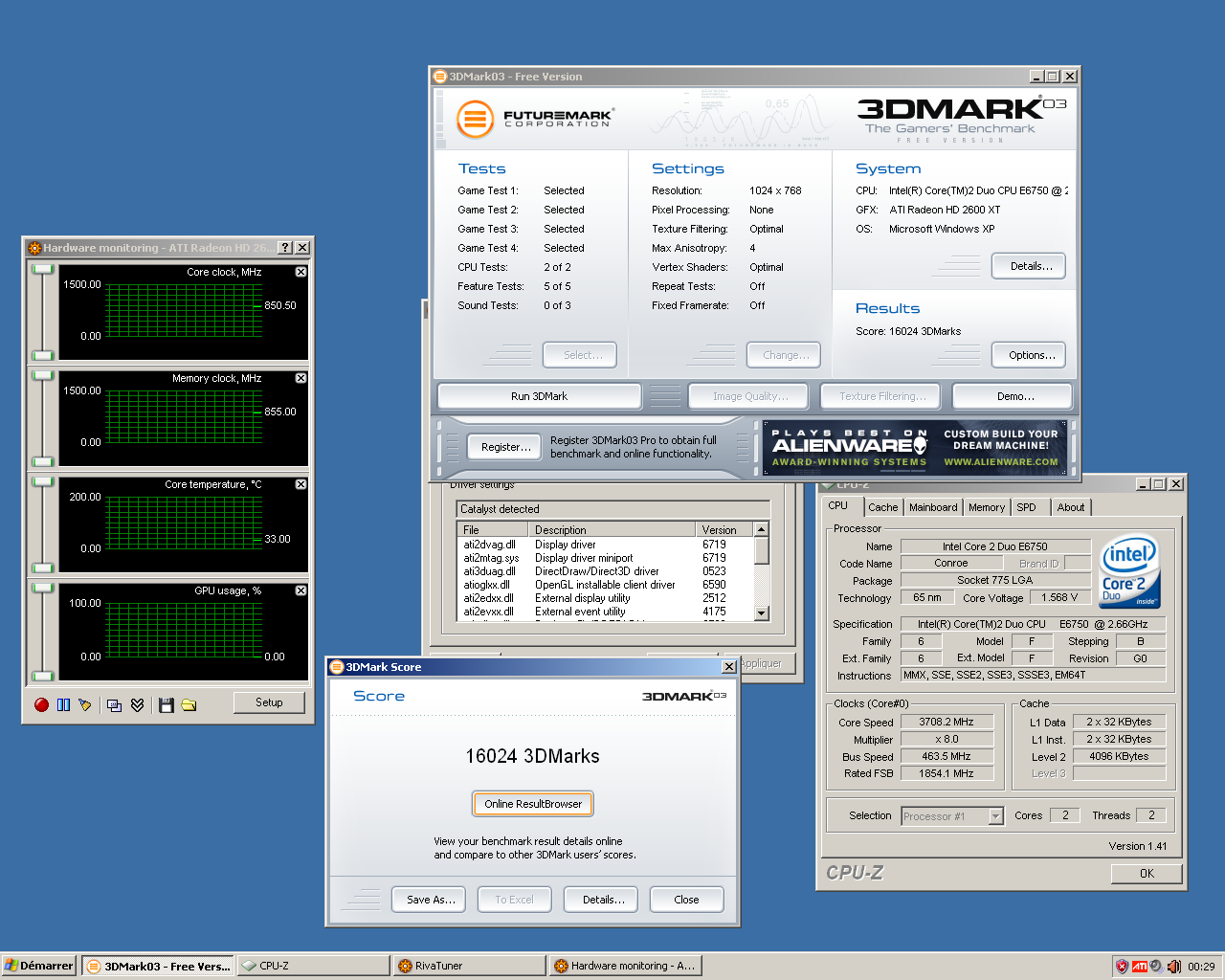Select the atioglxx.dll driver row
The width and height of the screenshot is (1225, 980).
pos(606,585)
